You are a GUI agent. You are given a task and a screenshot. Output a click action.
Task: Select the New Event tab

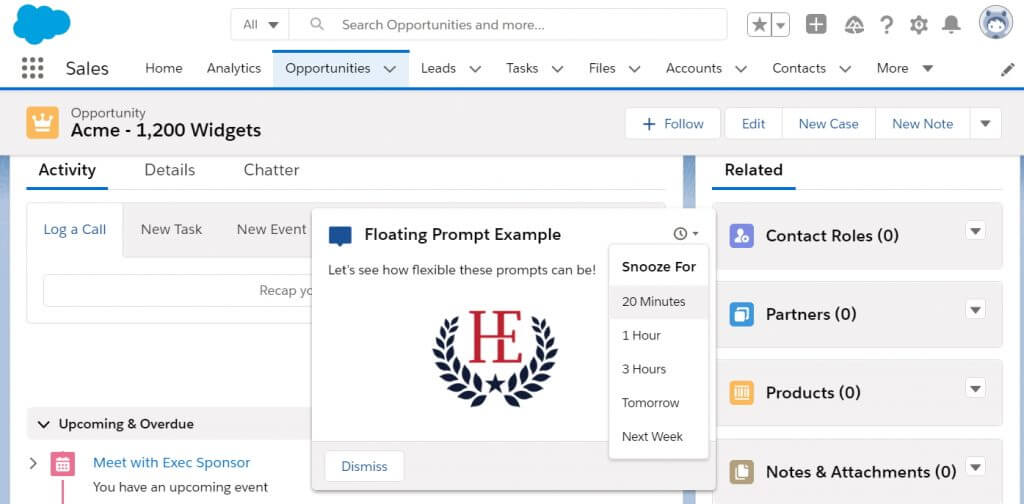tap(271, 229)
